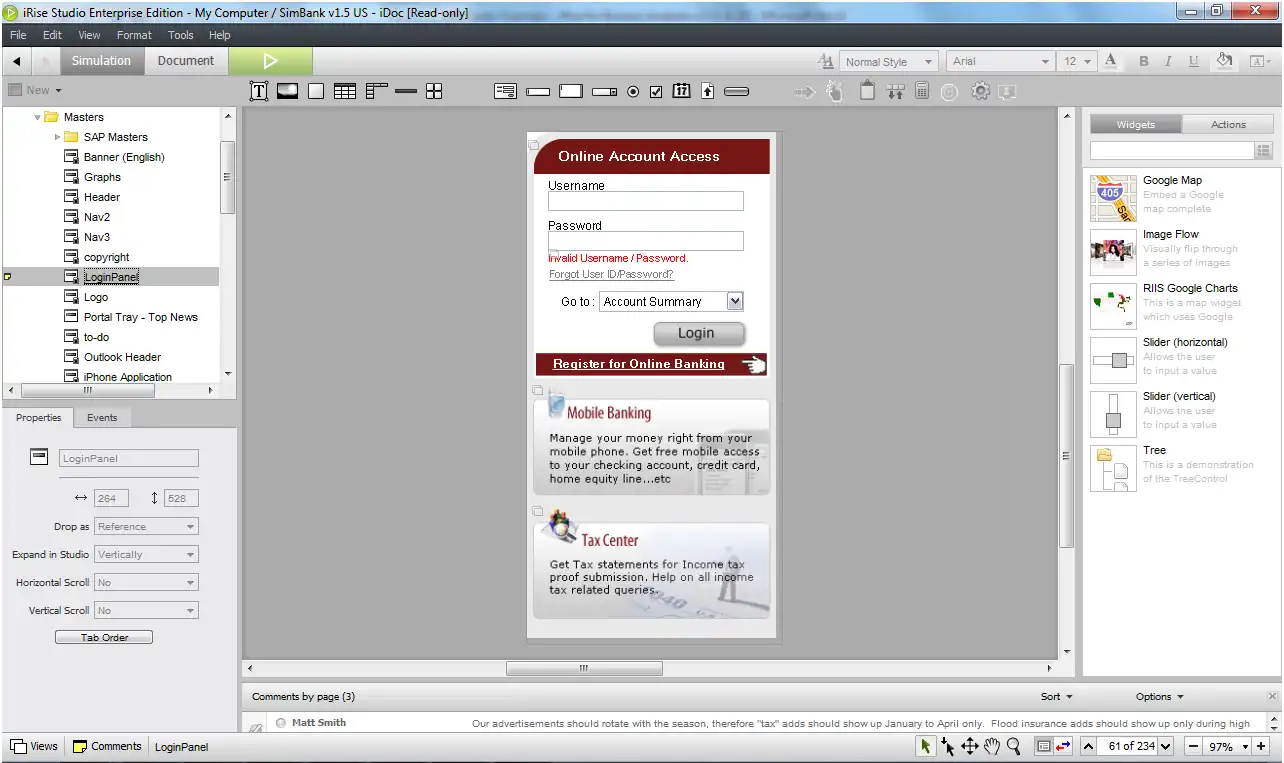This screenshot has height=763, width=1284.
Task: Switch to the Actions panel
Action: click(x=1228, y=125)
